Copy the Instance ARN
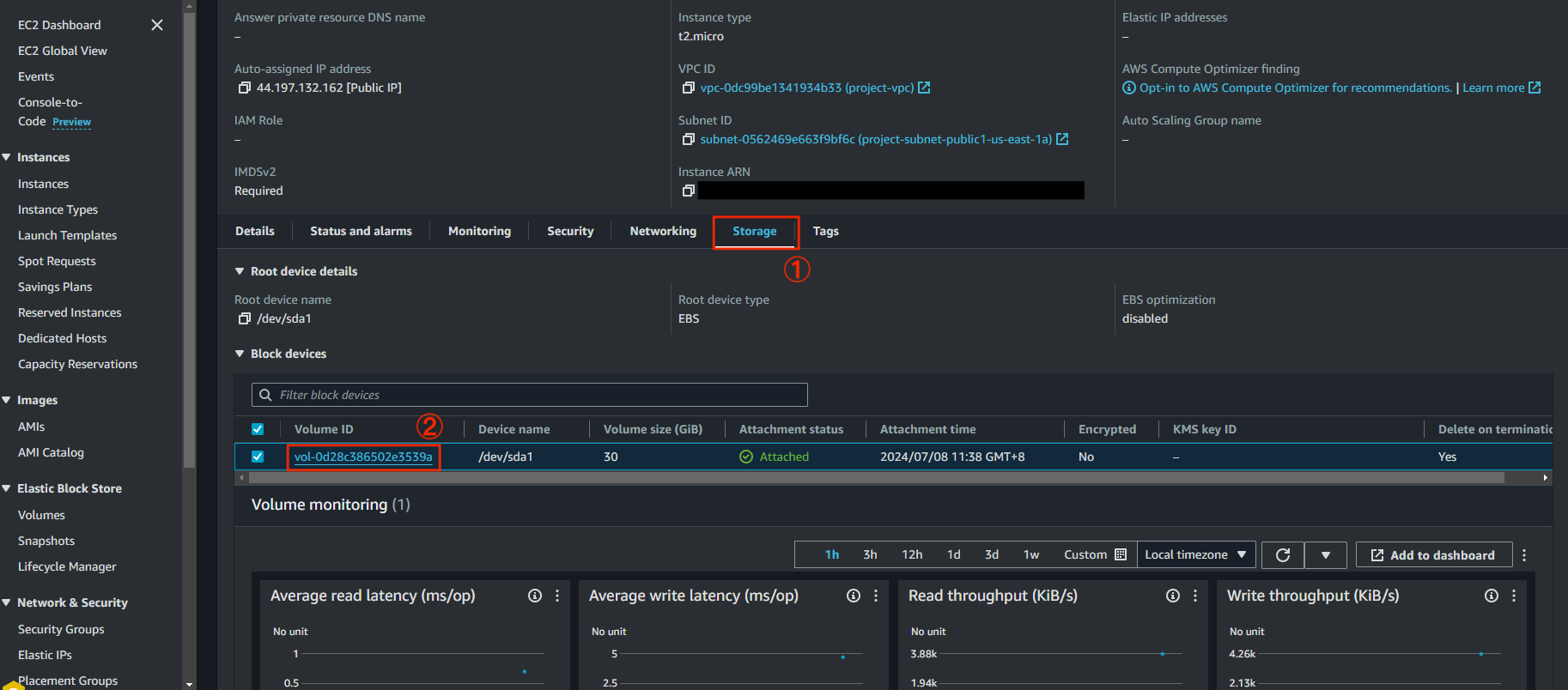Viewport: 1568px width, 690px height. [688, 191]
